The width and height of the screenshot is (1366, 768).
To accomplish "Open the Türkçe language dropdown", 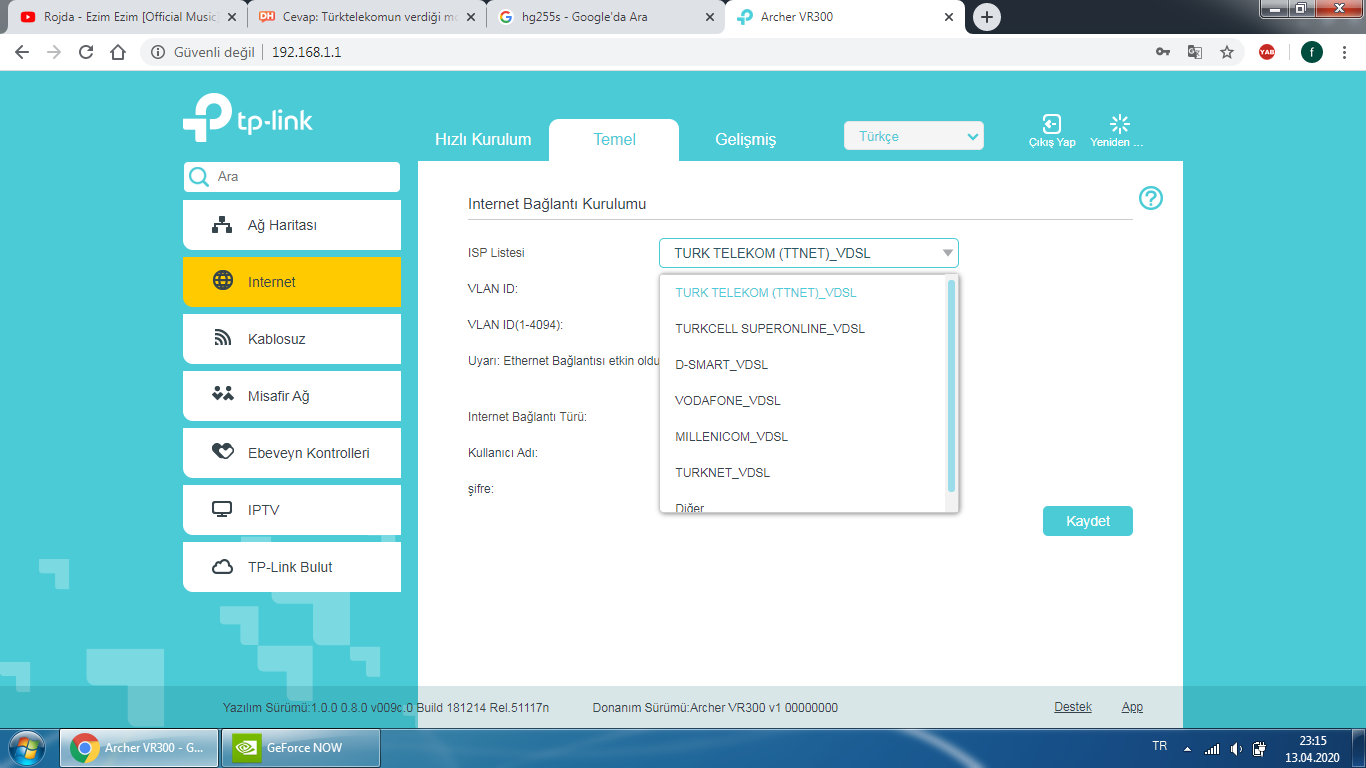I will point(914,136).
